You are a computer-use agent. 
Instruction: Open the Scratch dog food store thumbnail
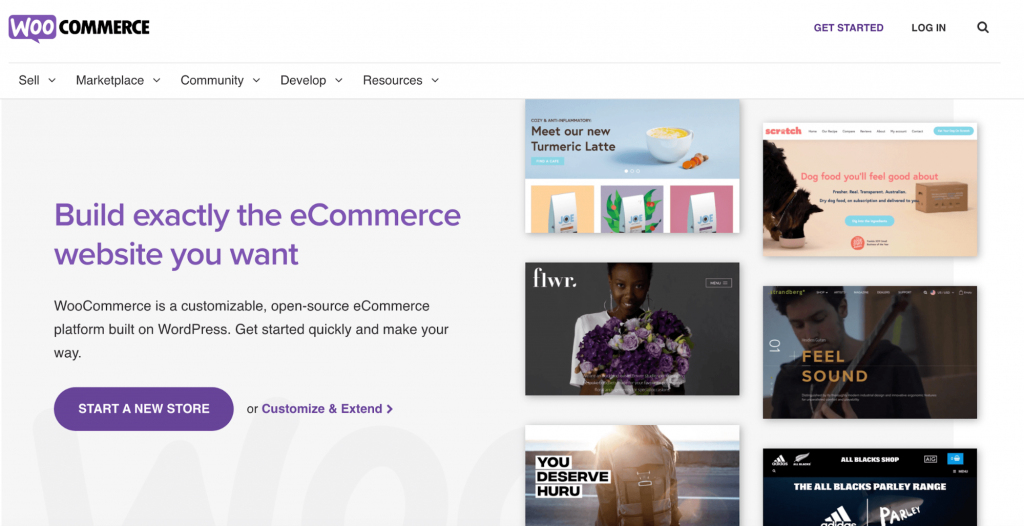tap(870, 189)
